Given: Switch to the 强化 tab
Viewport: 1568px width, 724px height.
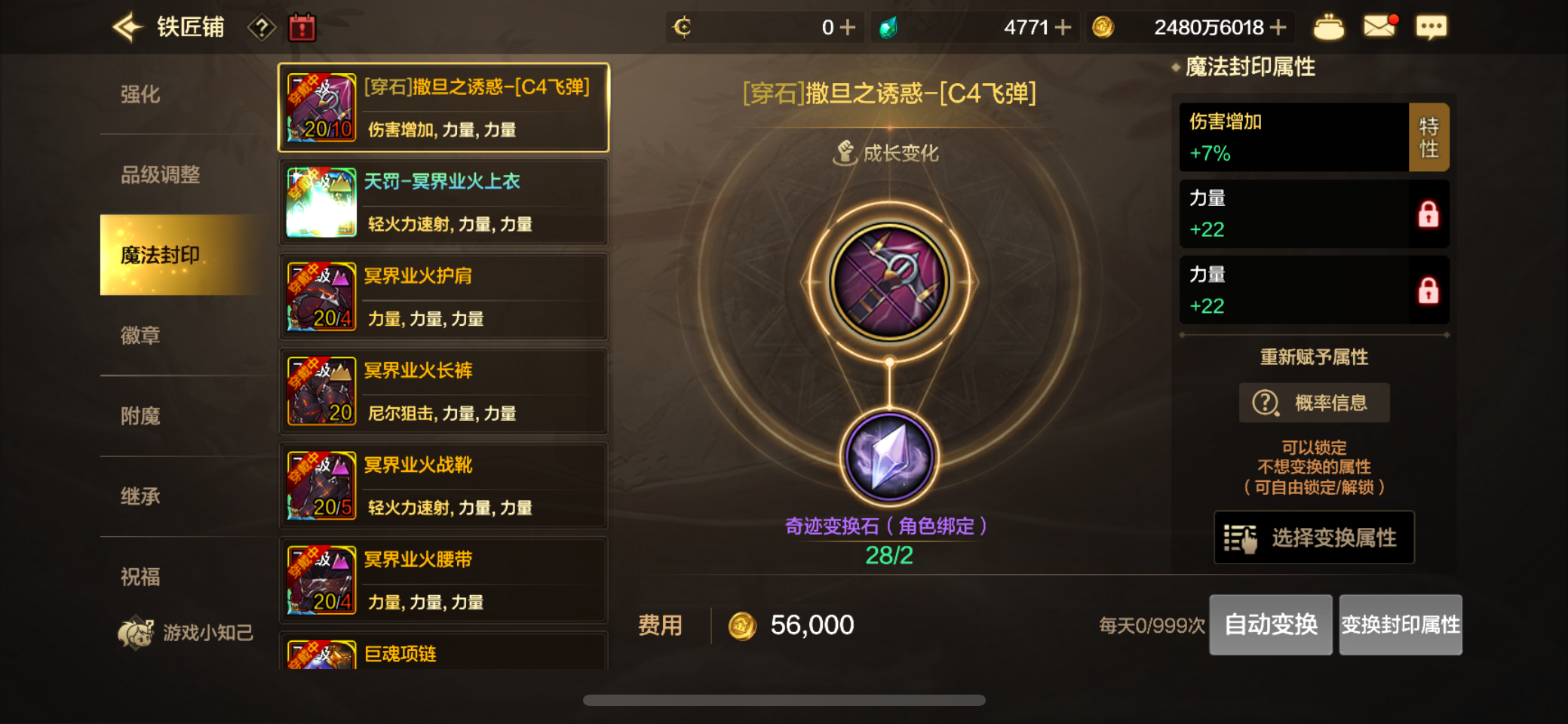Looking at the screenshot, I should (140, 94).
